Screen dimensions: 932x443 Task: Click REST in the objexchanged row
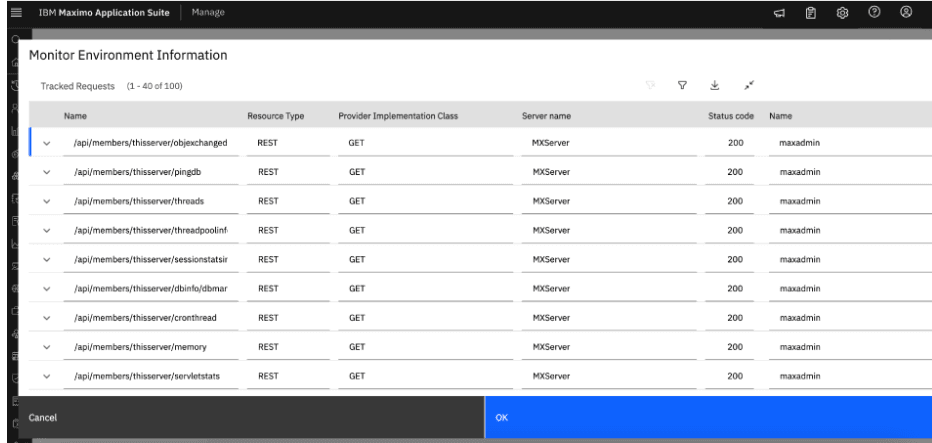[268, 143]
